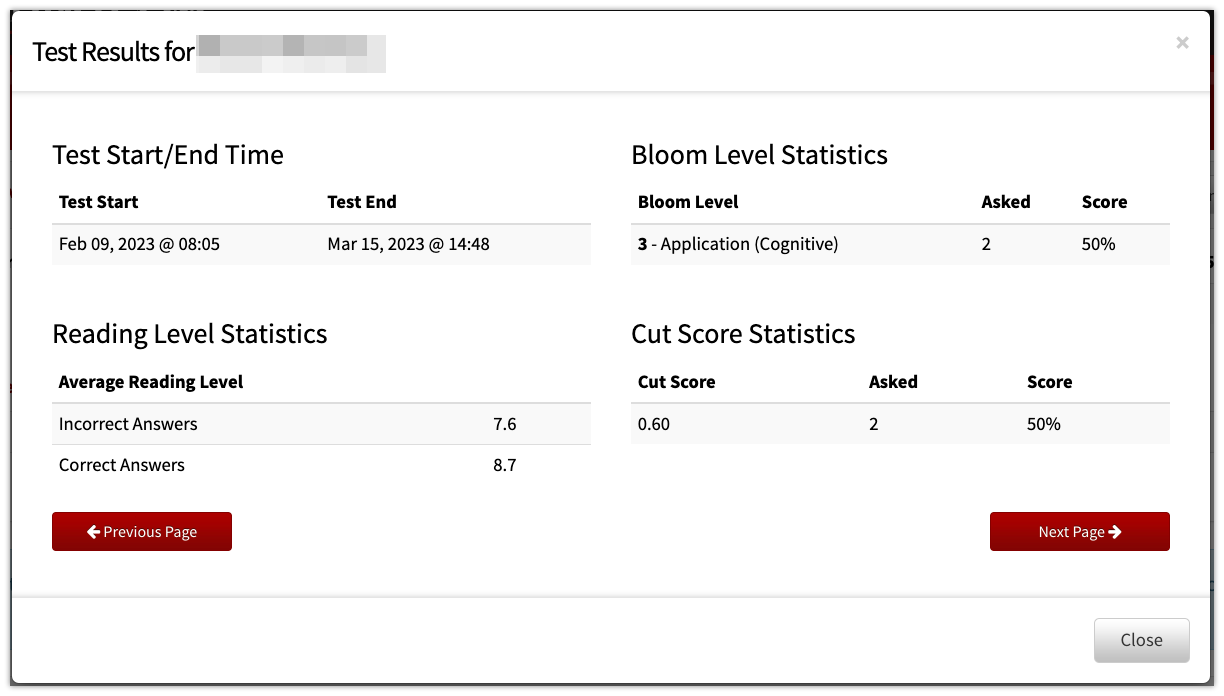This screenshot has height=696, width=1224.
Task: Select the Test Start column header
Action: (99, 202)
